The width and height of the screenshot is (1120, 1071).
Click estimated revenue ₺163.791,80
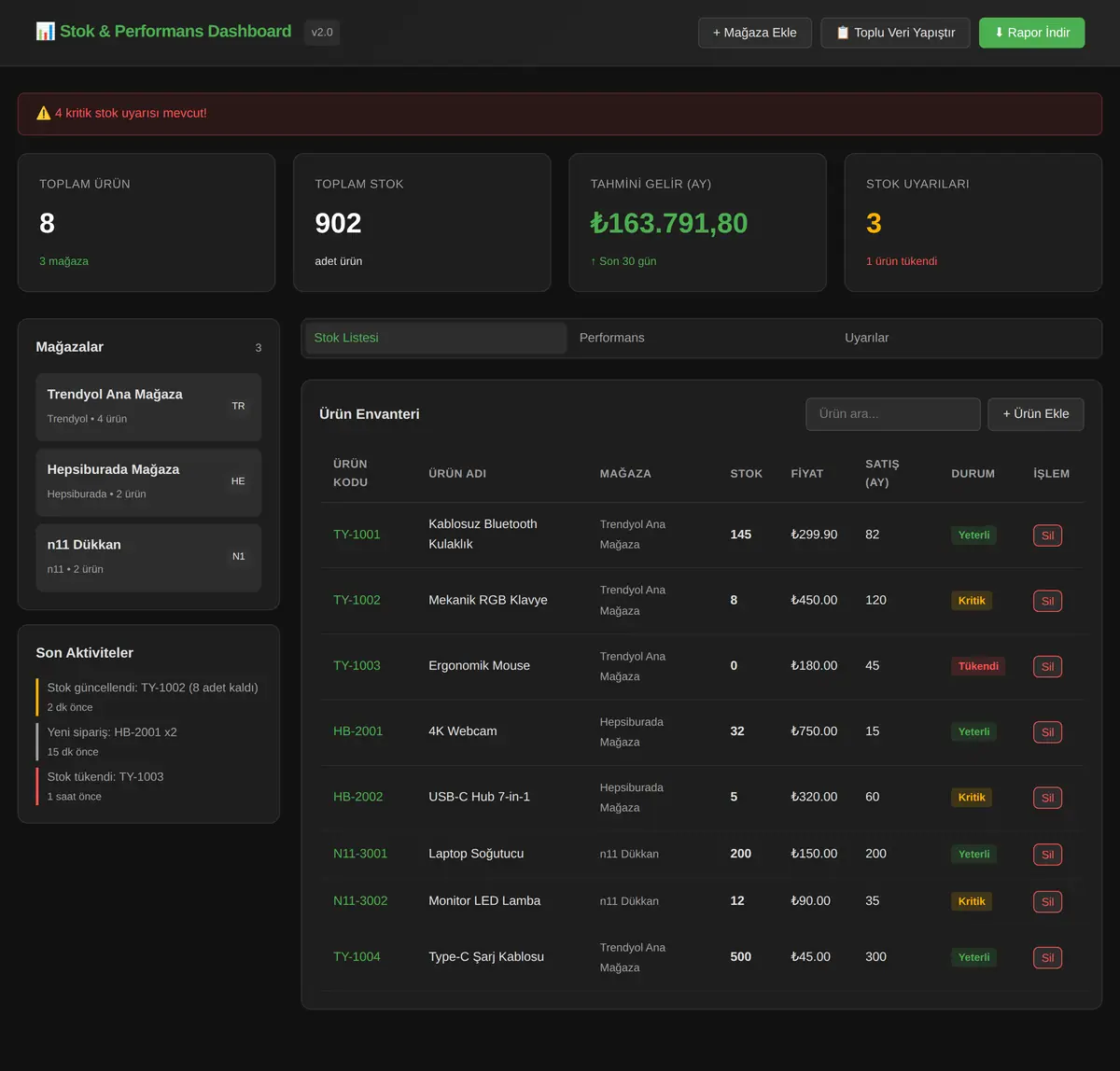669,224
